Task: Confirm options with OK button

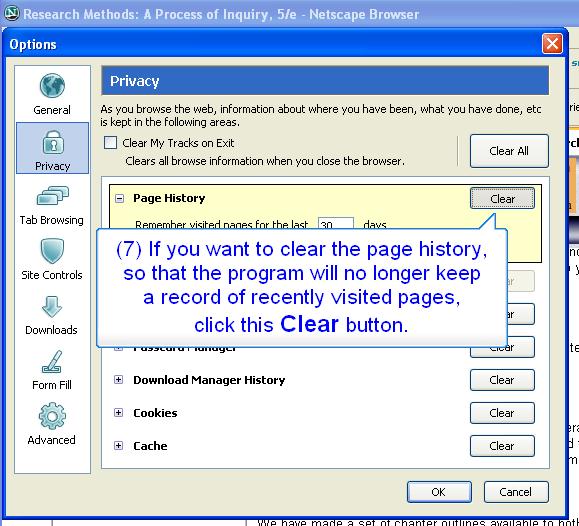Action: pyautogui.click(x=439, y=492)
